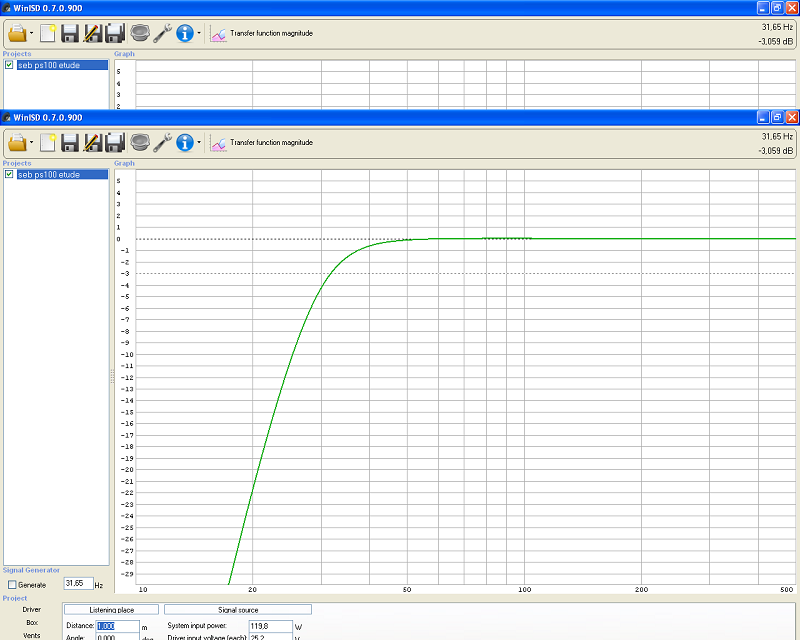Click the System input power field
Viewport: 800px width, 640px height.
270,626
